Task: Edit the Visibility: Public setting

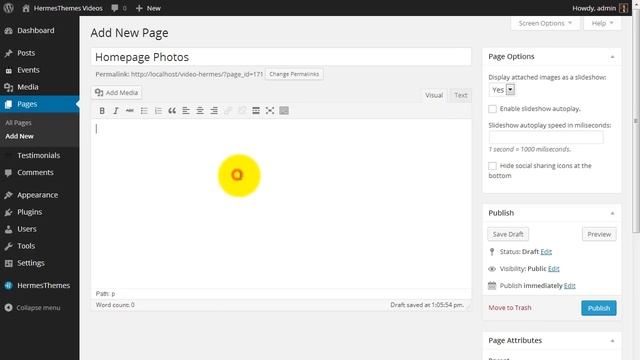Action: (x=553, y=269)
